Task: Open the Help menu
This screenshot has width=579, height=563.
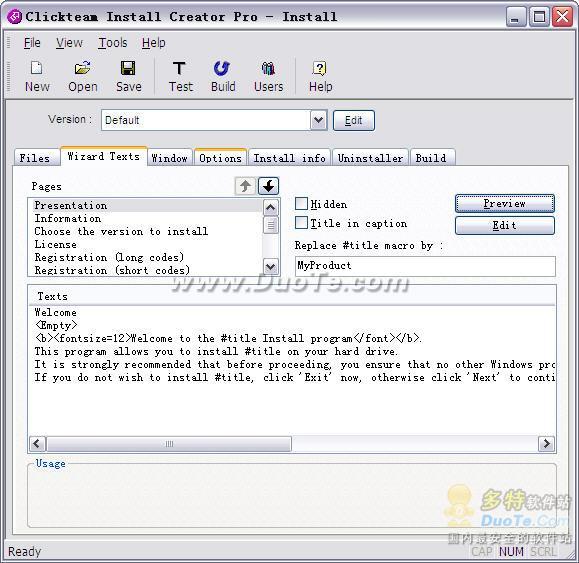Action: pyautogui.click(x=154, y=43)
